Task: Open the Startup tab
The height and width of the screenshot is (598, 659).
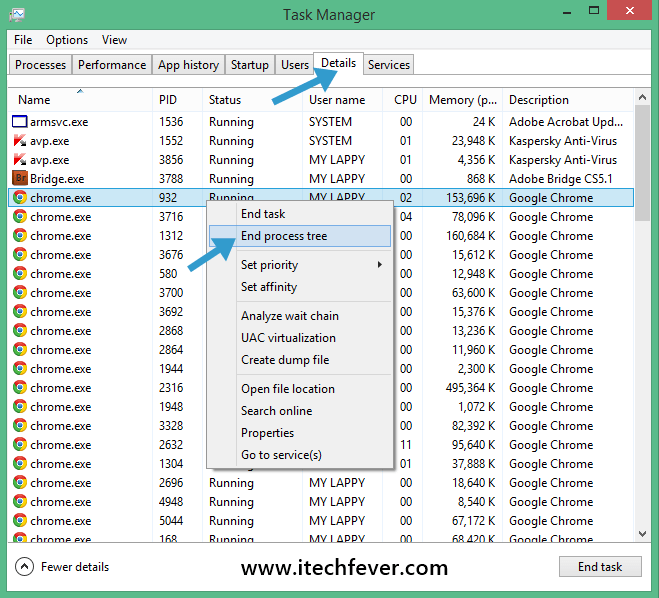Action: pyautogui.click(x=250, y=65)
